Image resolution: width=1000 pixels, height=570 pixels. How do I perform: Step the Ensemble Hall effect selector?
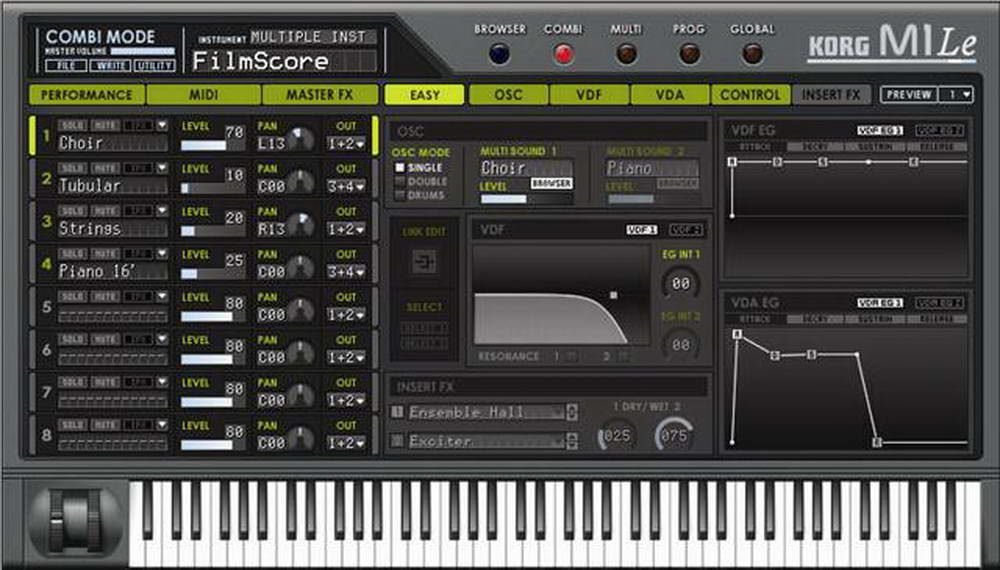tap(571, 413)
